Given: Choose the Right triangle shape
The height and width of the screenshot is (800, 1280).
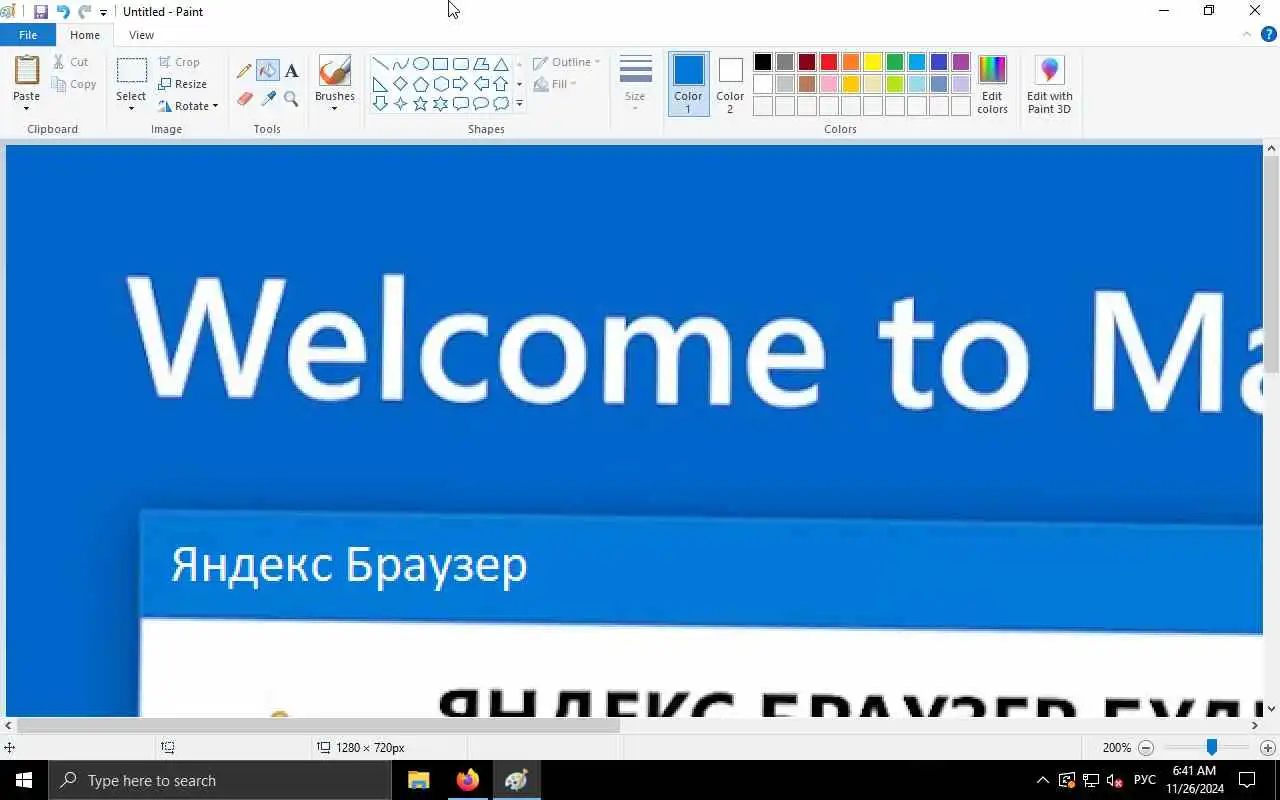Looking at the screenshot, I should 380,84.
